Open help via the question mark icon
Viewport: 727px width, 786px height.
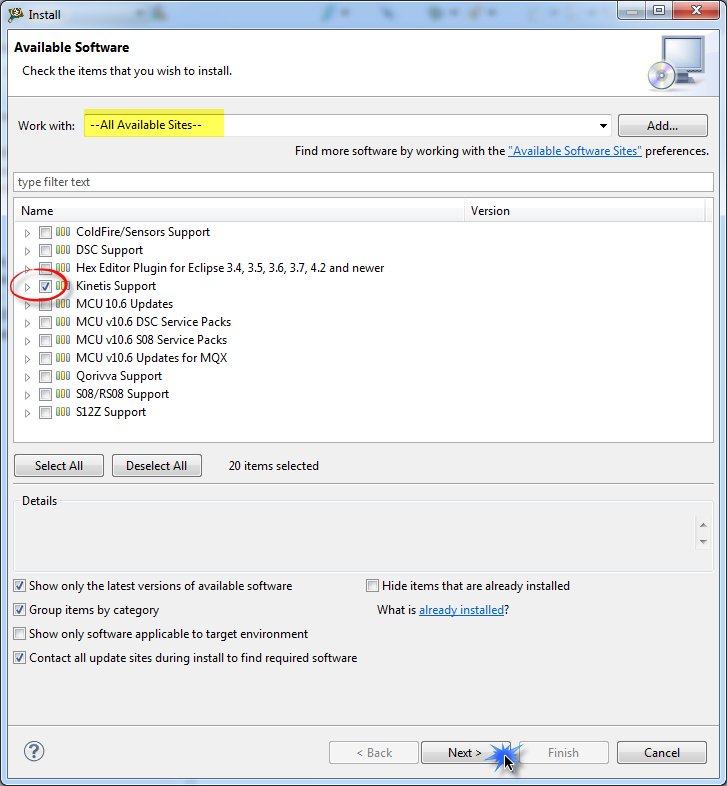pos(34,751)
